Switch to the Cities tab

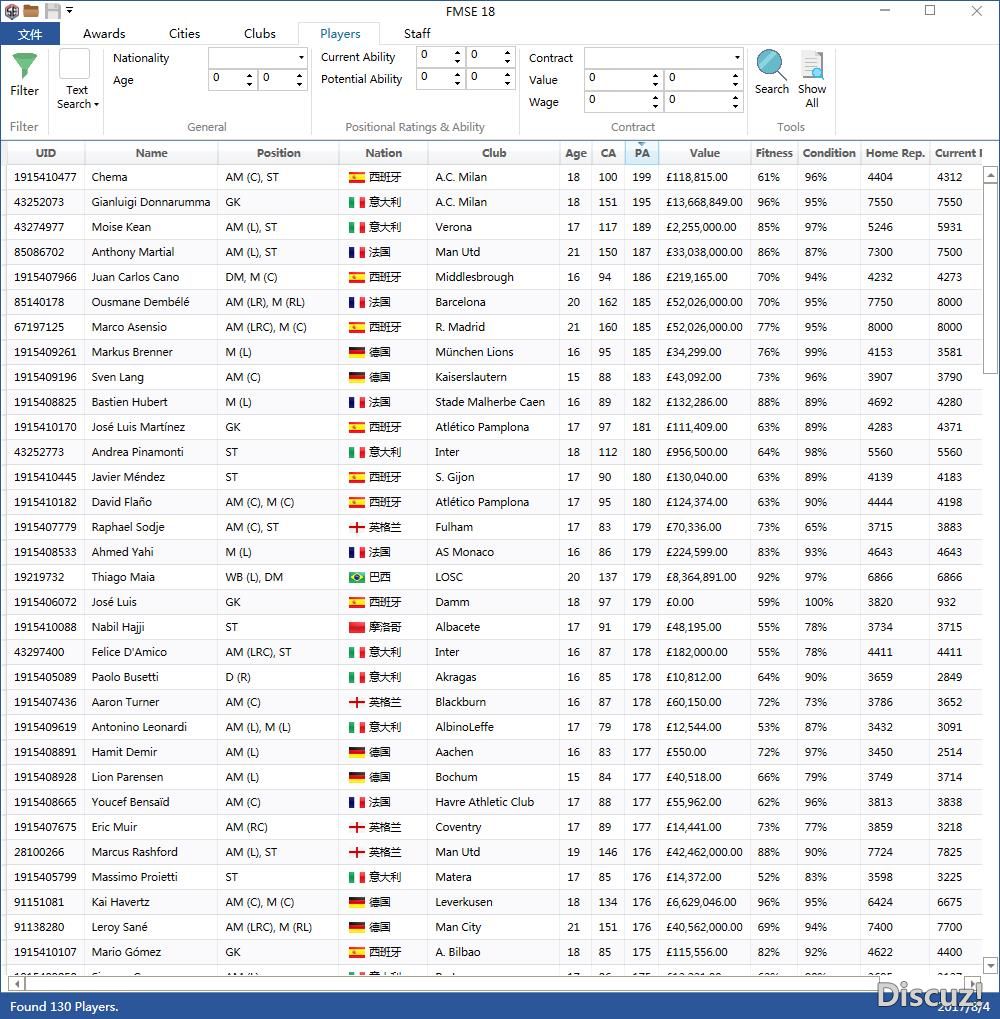click(x=185, y=34)
